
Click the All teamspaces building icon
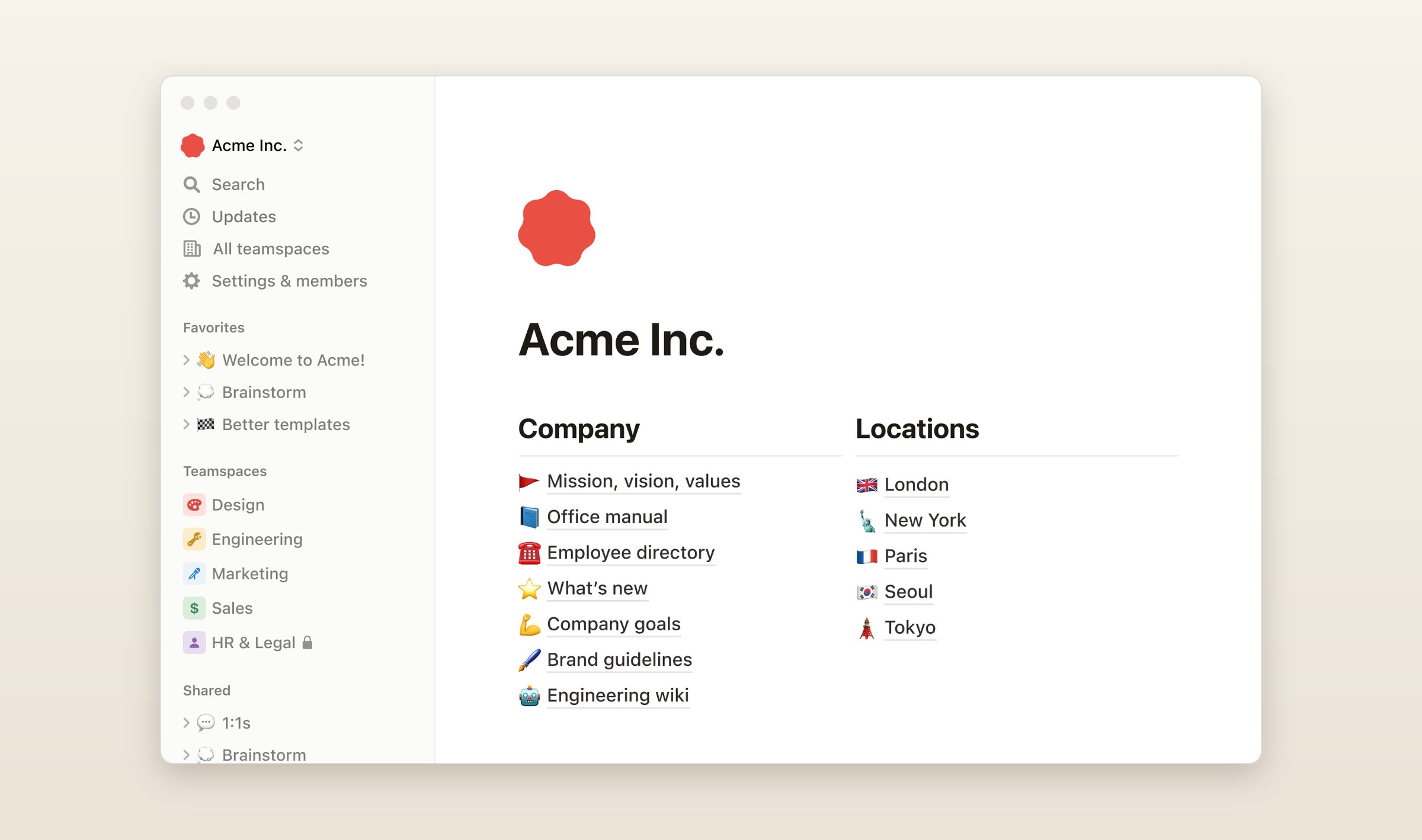coord(191,249)
